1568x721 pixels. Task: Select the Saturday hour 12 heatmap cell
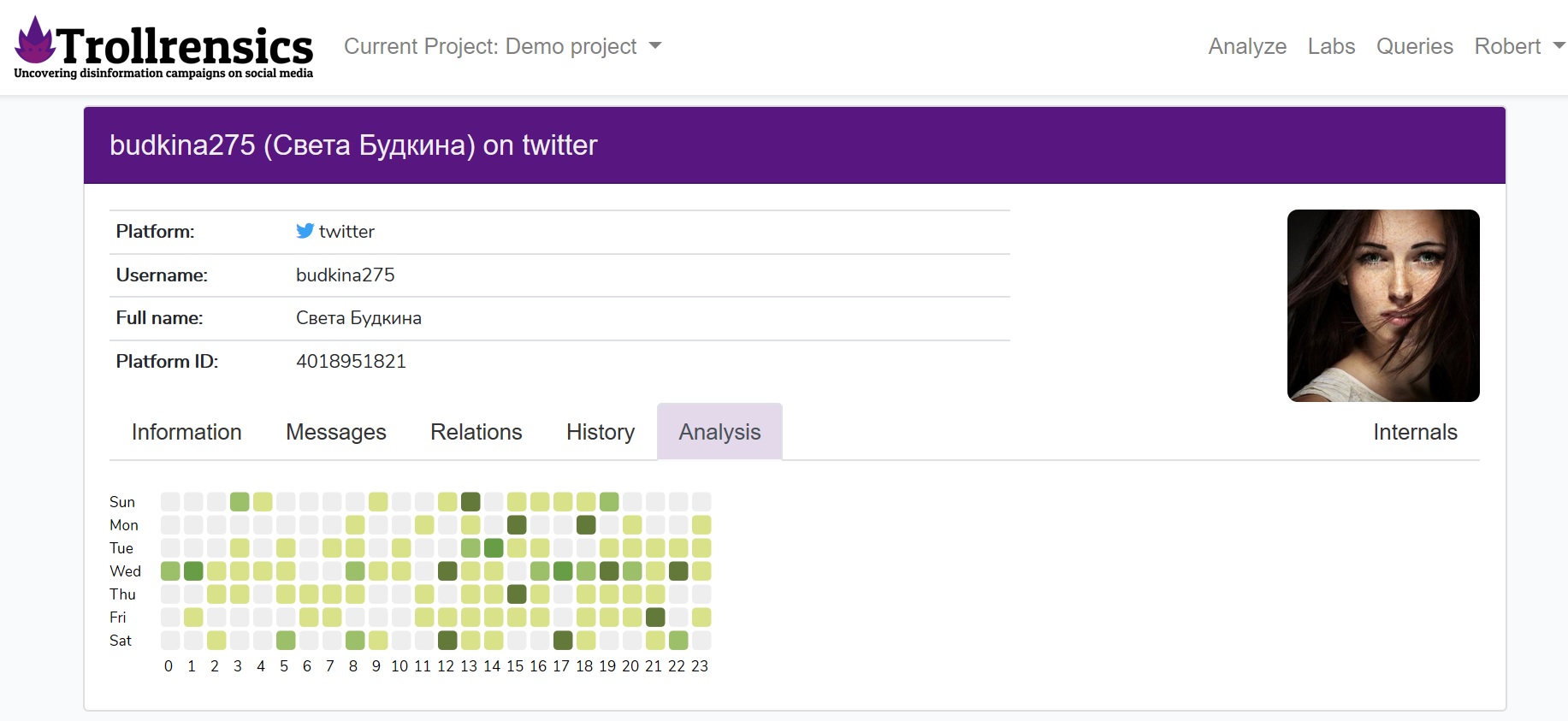tap(447, 640)
